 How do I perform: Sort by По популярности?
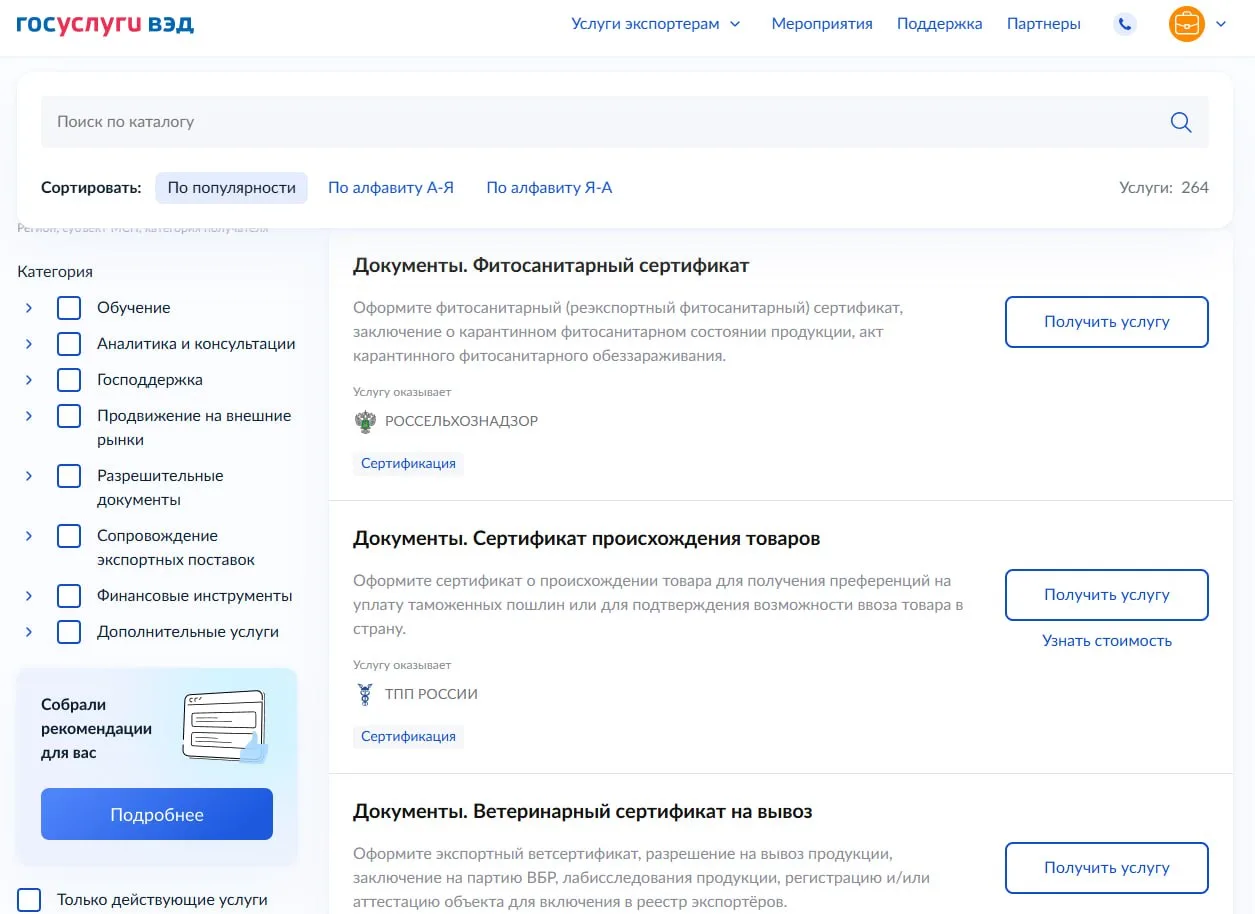pyautogui.click(x=231, y=188)
